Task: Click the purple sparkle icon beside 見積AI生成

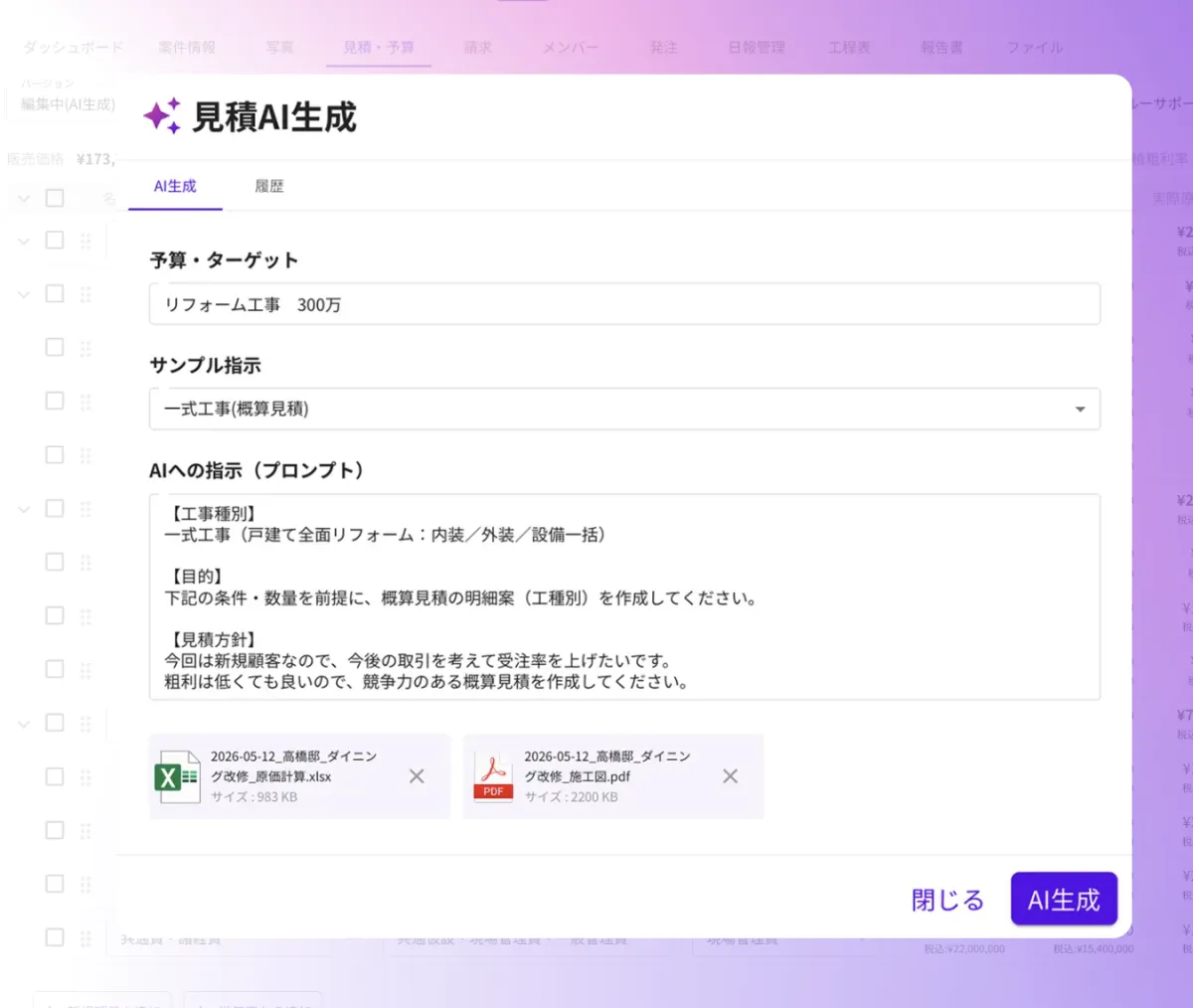Action: pos(162,116)
